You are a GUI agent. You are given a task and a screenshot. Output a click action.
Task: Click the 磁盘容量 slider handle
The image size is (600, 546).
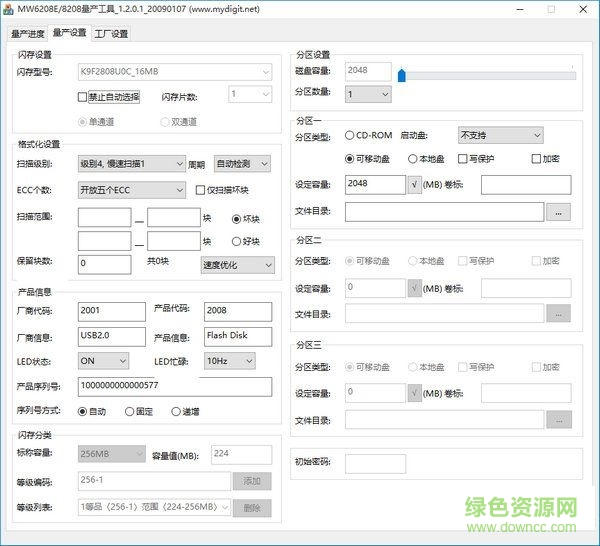click(x=401, y=74)
